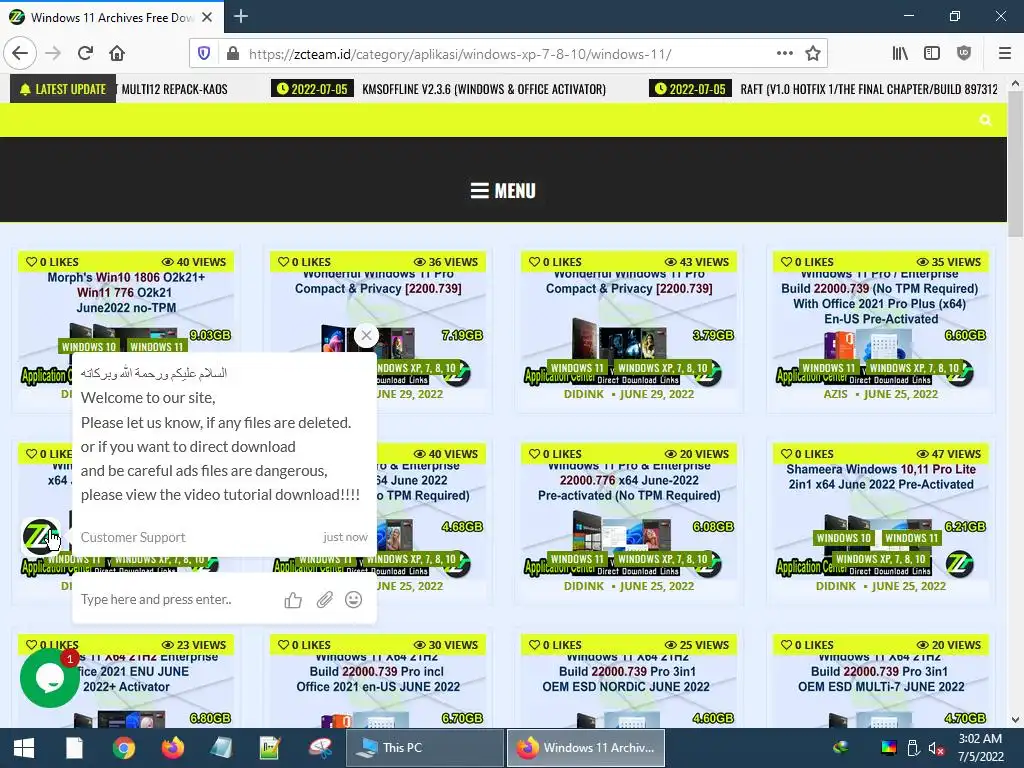Open site search magnifier icon

[x=985, y=120]
